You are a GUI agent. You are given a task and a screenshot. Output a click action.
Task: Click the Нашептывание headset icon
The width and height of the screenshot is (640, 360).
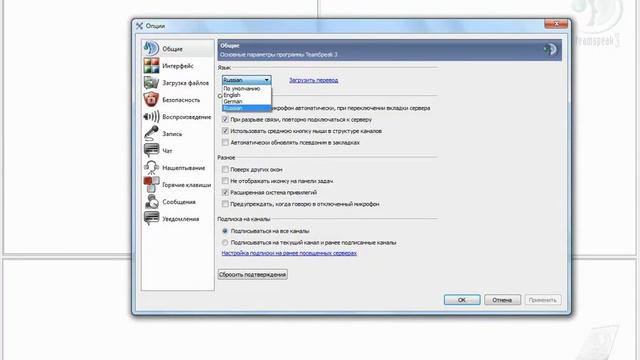pos(151,167)
